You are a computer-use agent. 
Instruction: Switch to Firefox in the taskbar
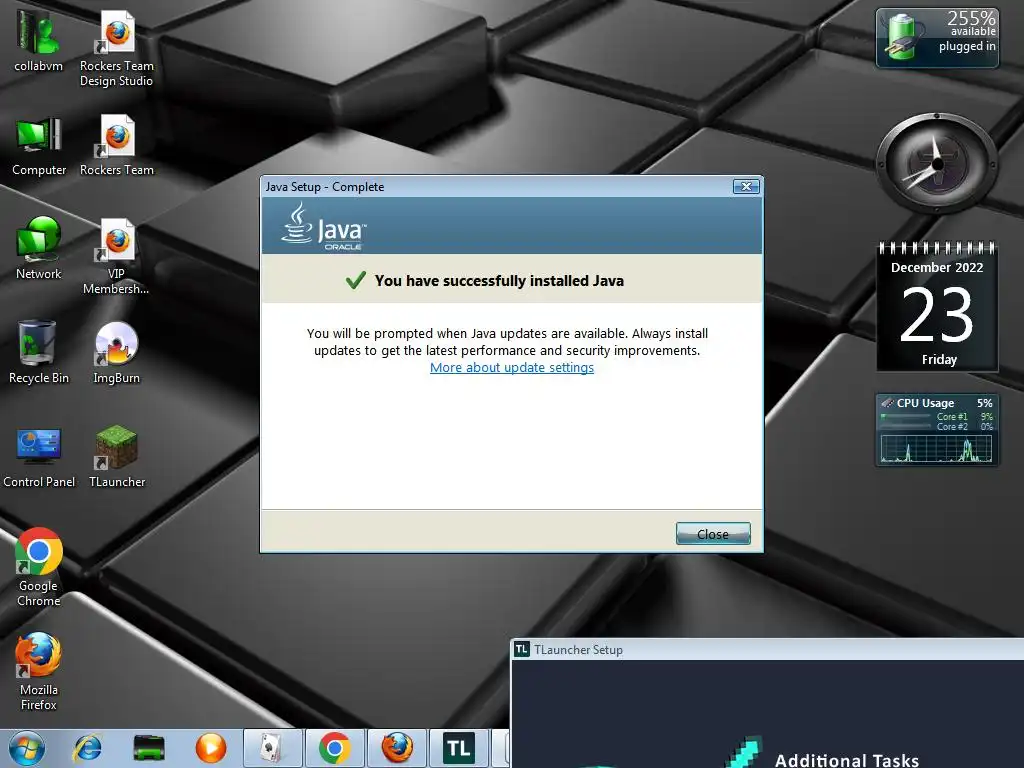[x=396, y=748]
